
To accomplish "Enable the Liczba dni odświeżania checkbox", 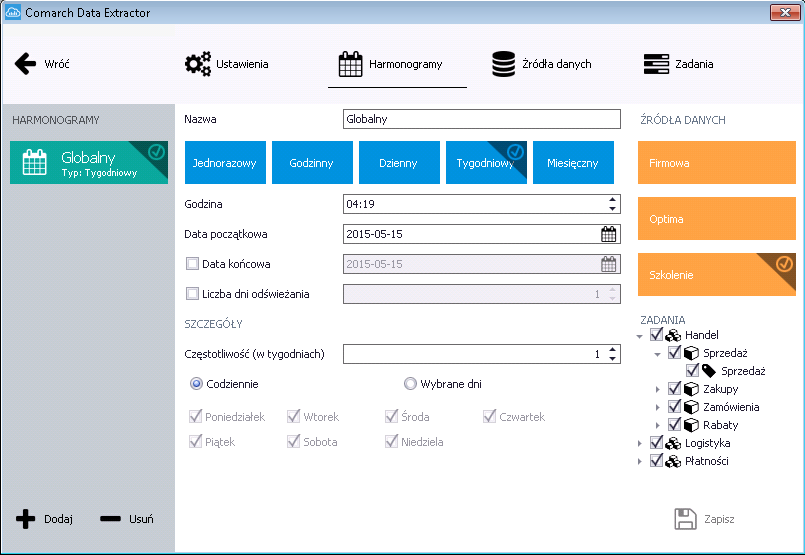I will (x=193, y=294).
